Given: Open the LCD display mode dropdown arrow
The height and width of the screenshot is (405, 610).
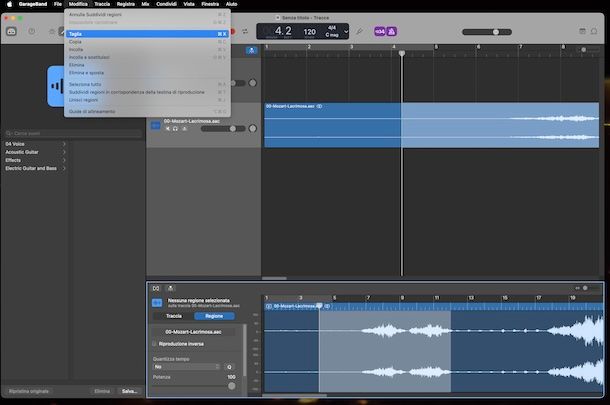Looking at the screenshot, I should pos(345,32).
